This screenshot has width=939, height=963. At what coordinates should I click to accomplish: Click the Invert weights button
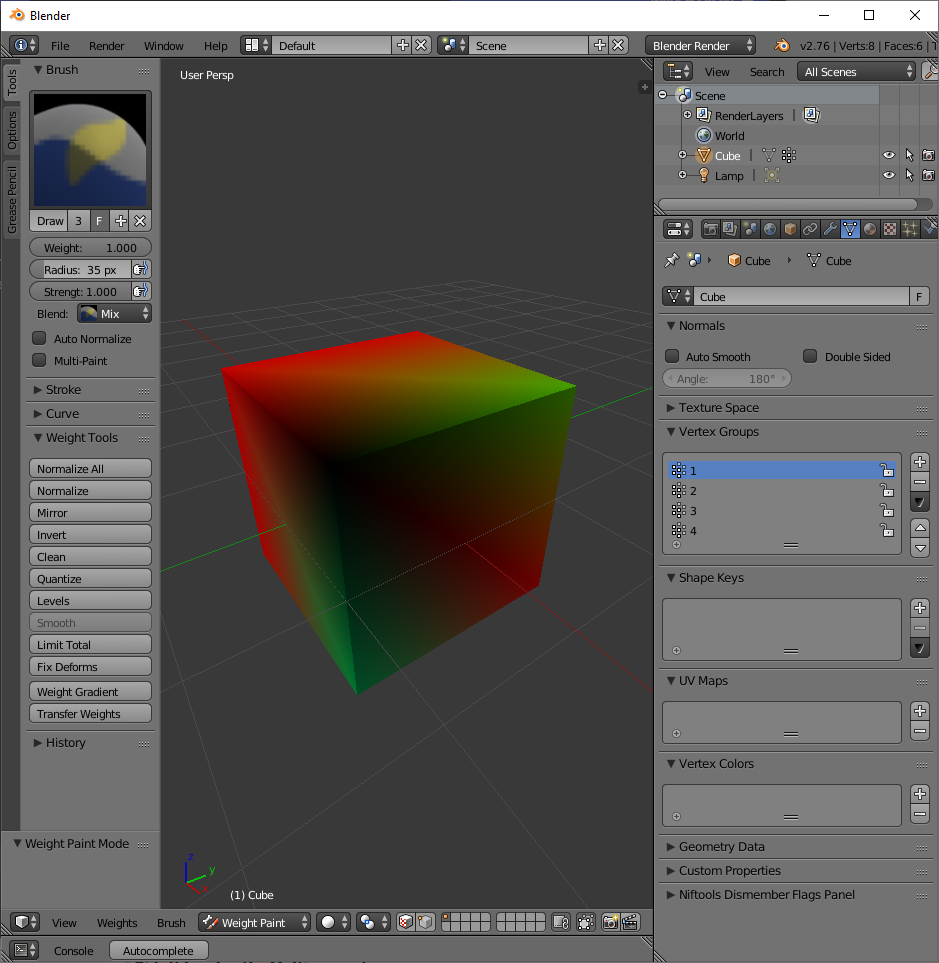tap(90, 535)
